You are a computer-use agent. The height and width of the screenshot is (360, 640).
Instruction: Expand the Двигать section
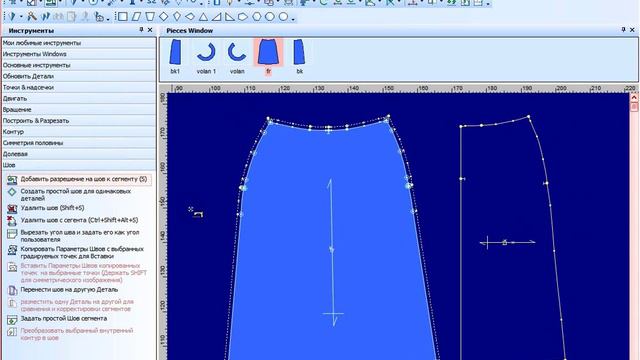(79, 98)
